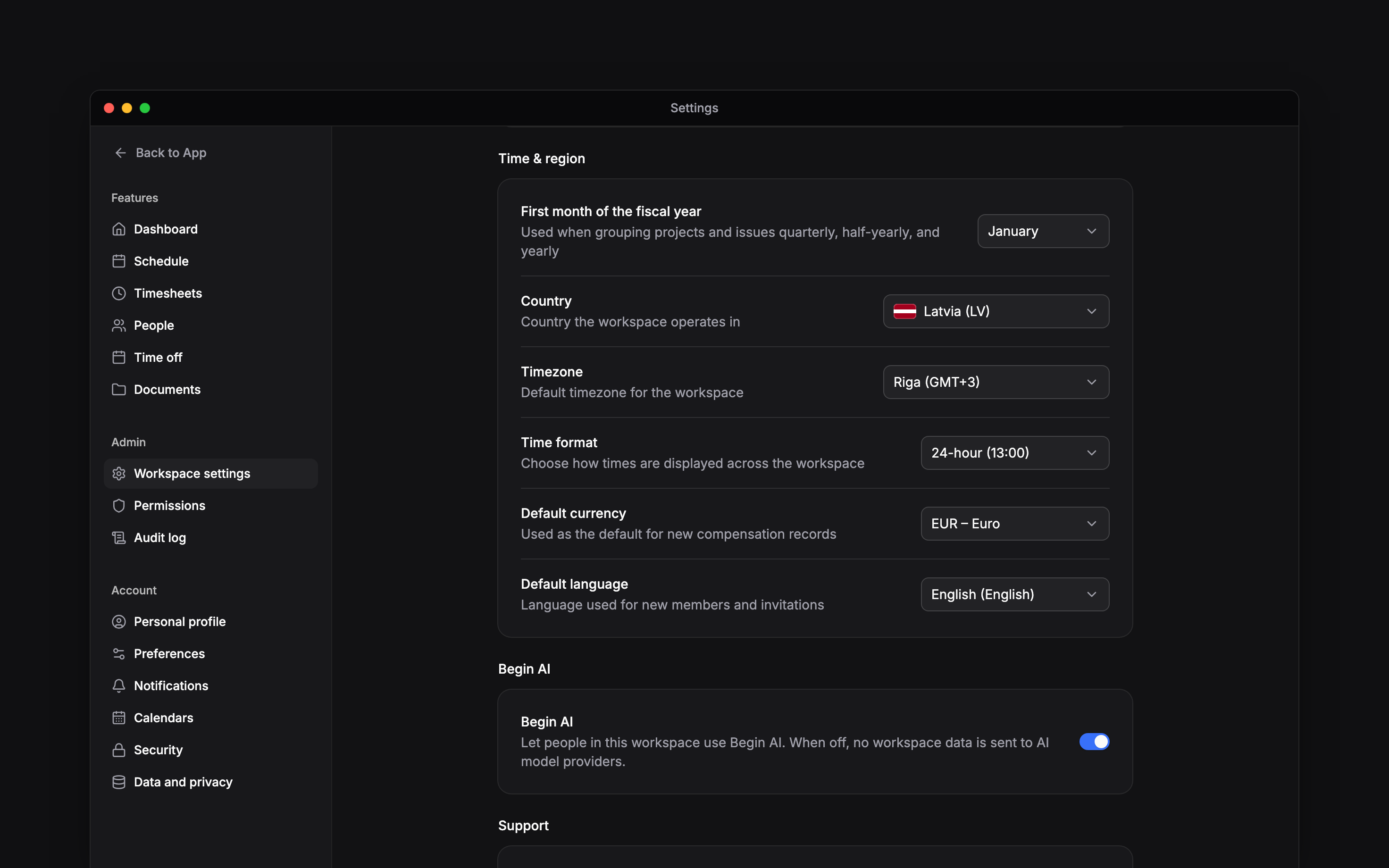
Task: Click the Support section heading
Action: click(523, 826)
